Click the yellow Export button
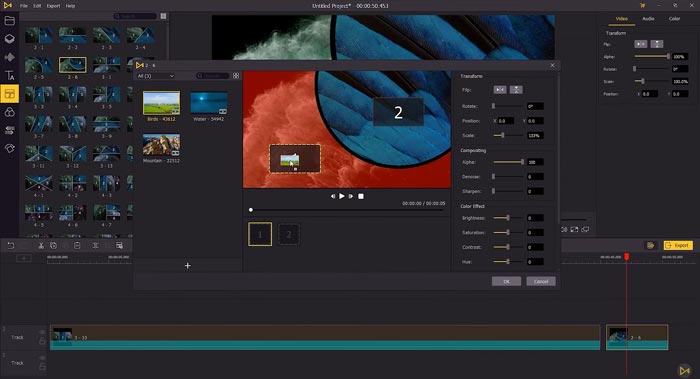This screenshot has height=379, width=700. 678,246
